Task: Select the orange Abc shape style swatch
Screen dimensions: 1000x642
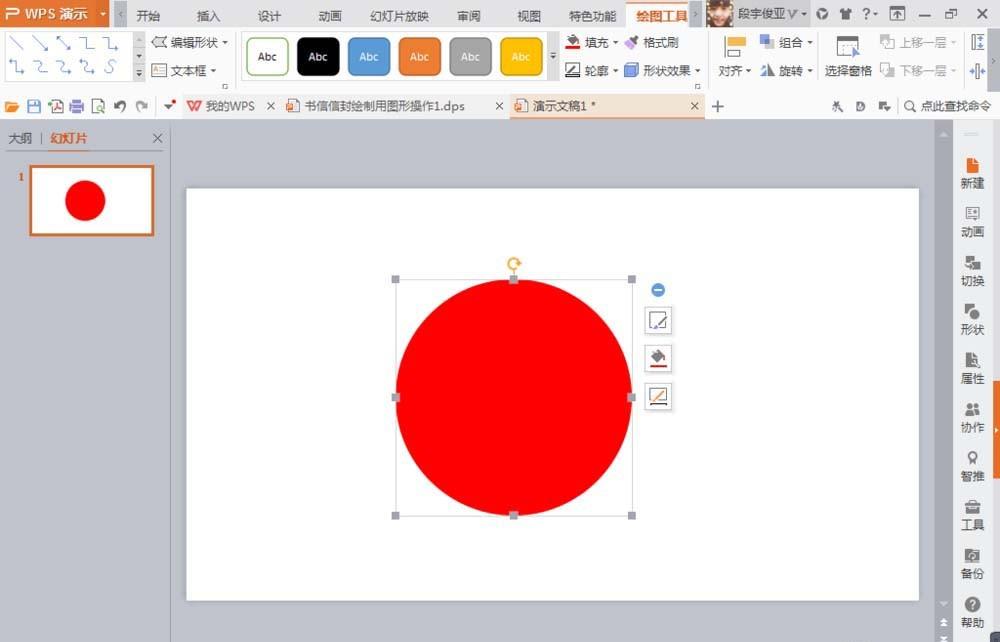Action: (x=419, y=57)
